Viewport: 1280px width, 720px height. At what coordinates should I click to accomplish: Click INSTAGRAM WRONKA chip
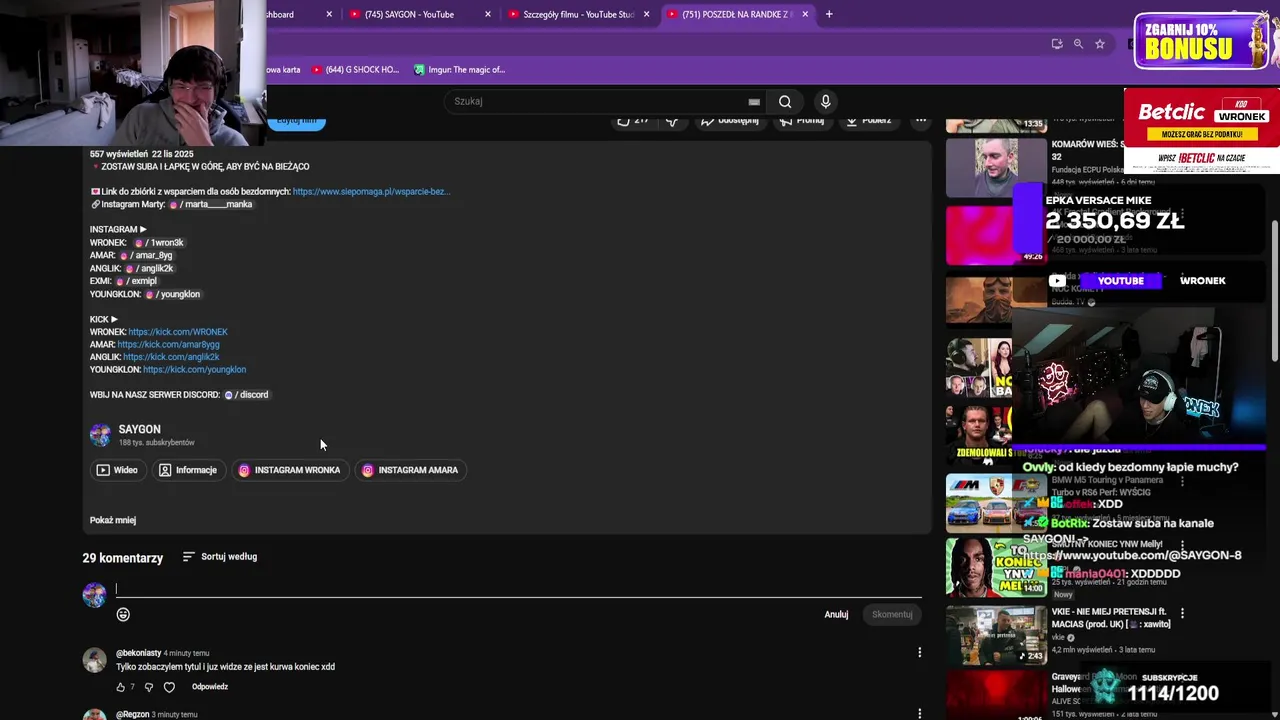click(x=289, y=470)
